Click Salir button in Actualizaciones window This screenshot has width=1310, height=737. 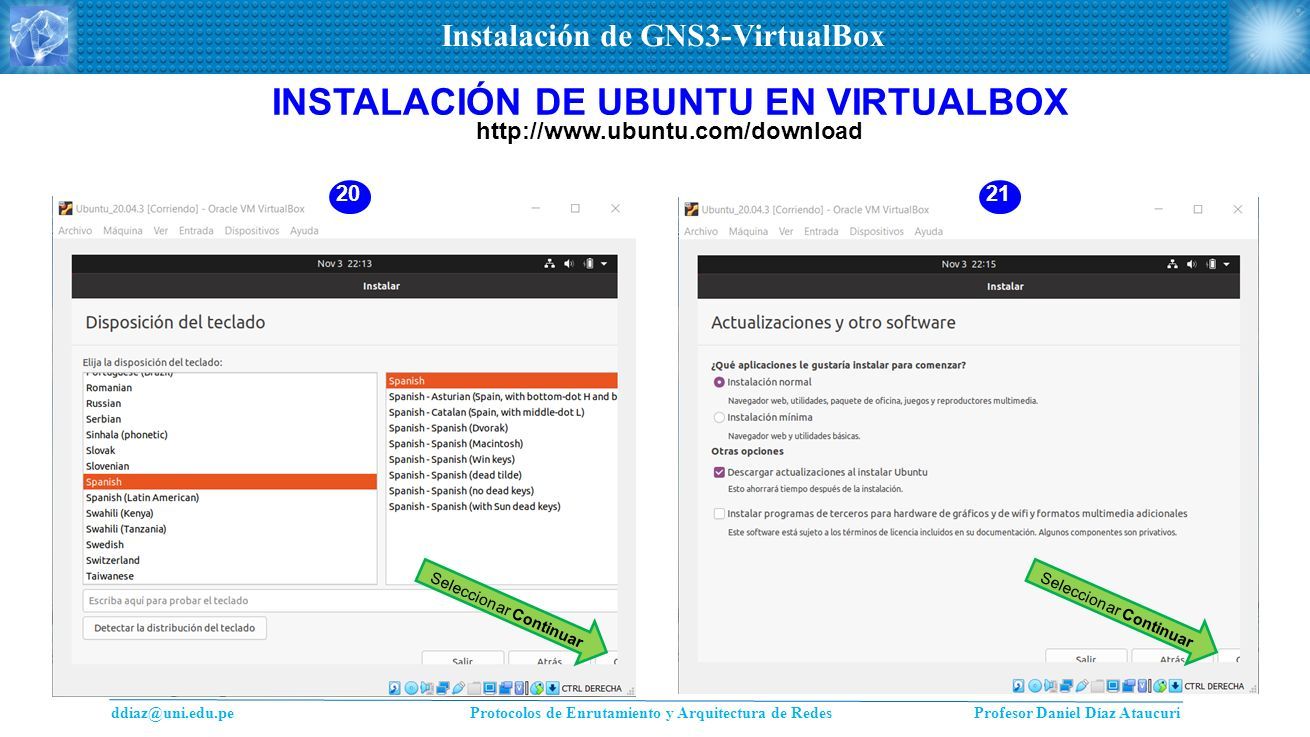[x=1086, y=658]
